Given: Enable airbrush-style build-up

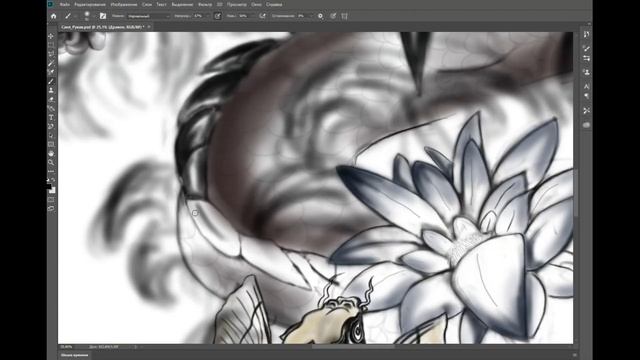Looking at the screenshot, I should 262,16.
